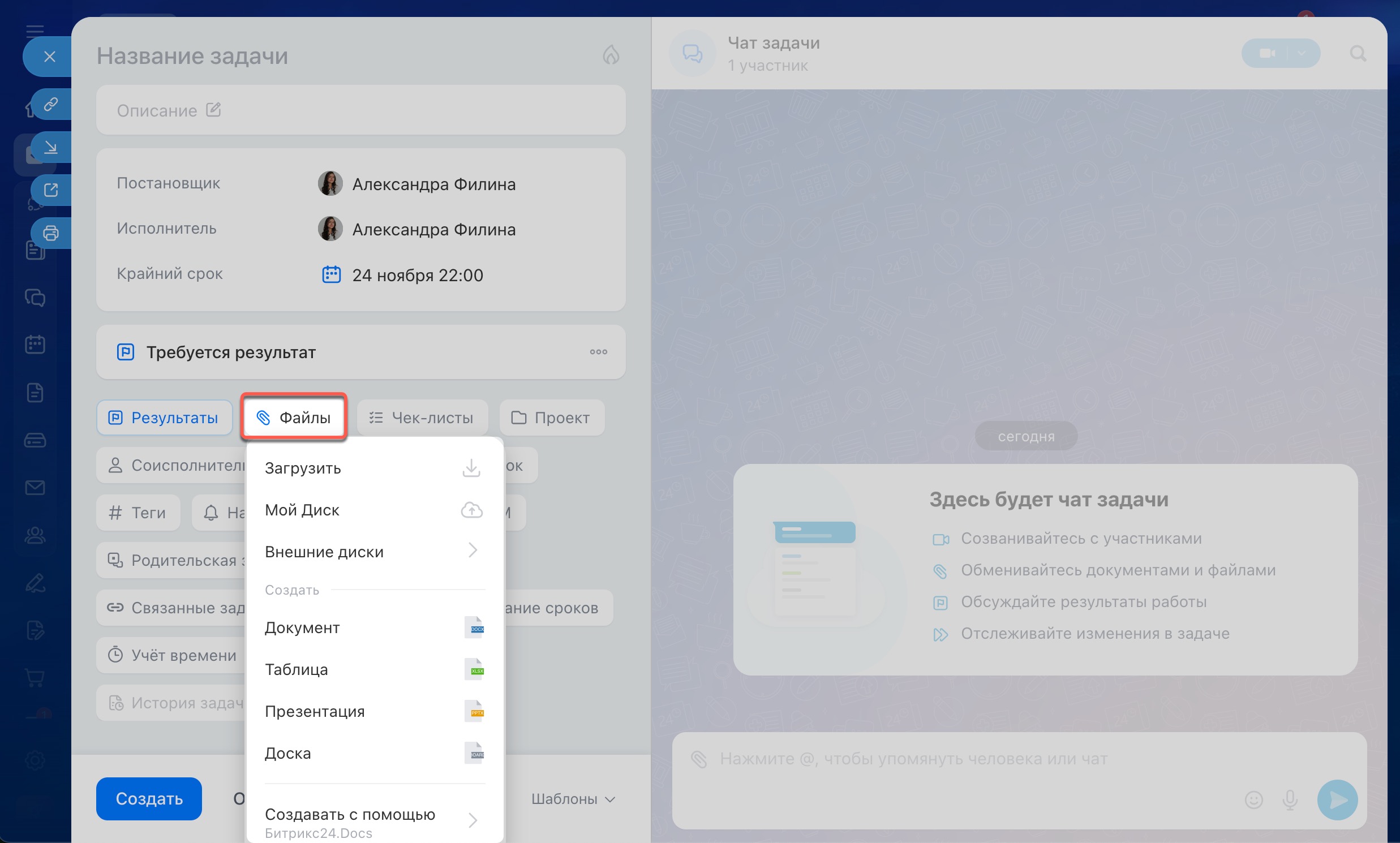Click the open-in-new-window icon button

(x=50, y=190)
